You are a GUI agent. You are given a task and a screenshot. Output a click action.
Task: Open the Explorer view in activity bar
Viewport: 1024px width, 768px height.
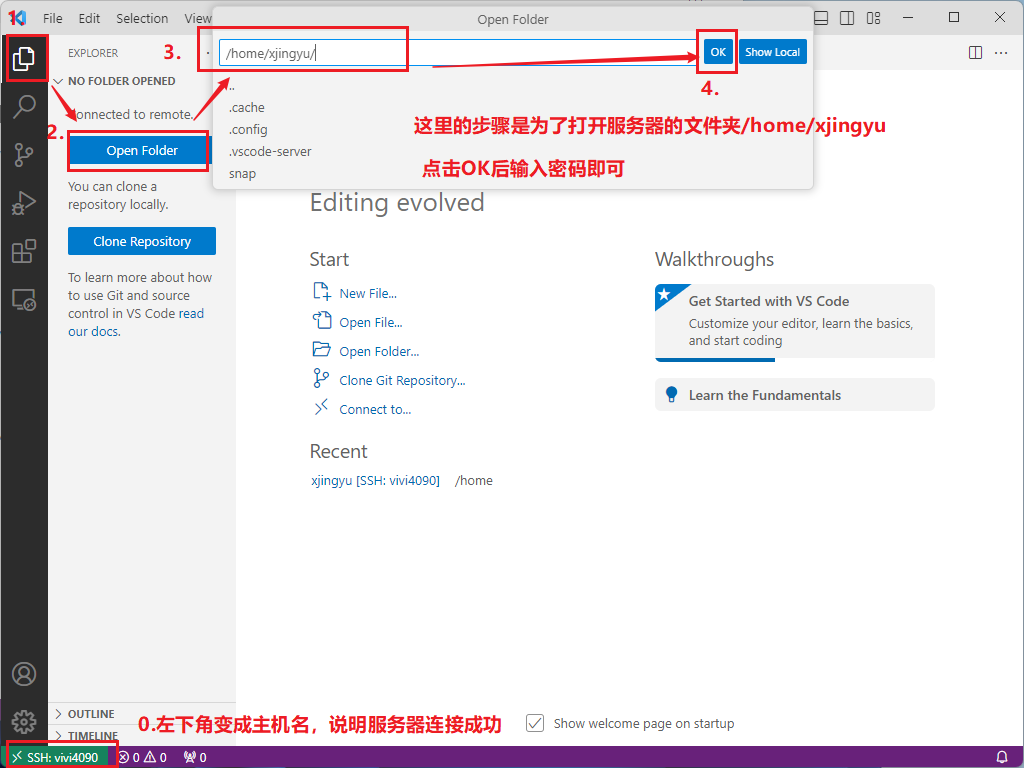[x=24, y=59]
